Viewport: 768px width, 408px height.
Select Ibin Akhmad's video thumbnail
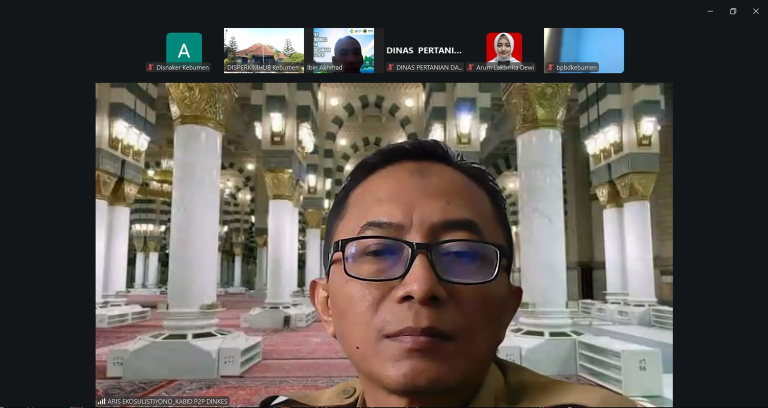pyautogui.click(x=343, y=50)
